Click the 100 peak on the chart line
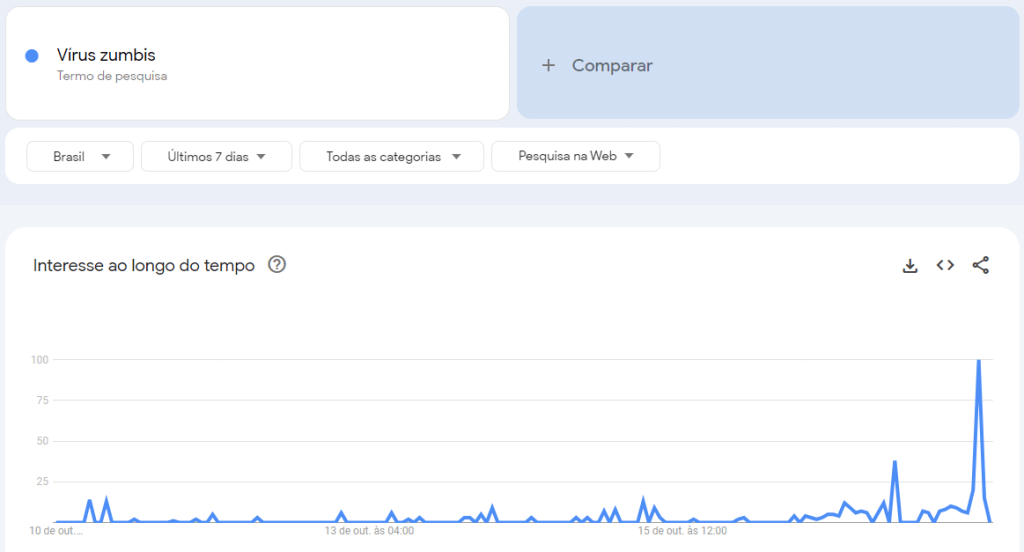Screen dimensions: 1024x552 978,360
